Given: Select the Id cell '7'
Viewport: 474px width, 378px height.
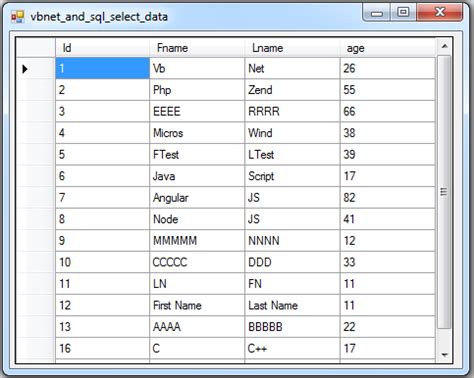Looking at the screenshot, I should [x=103, y=198].
